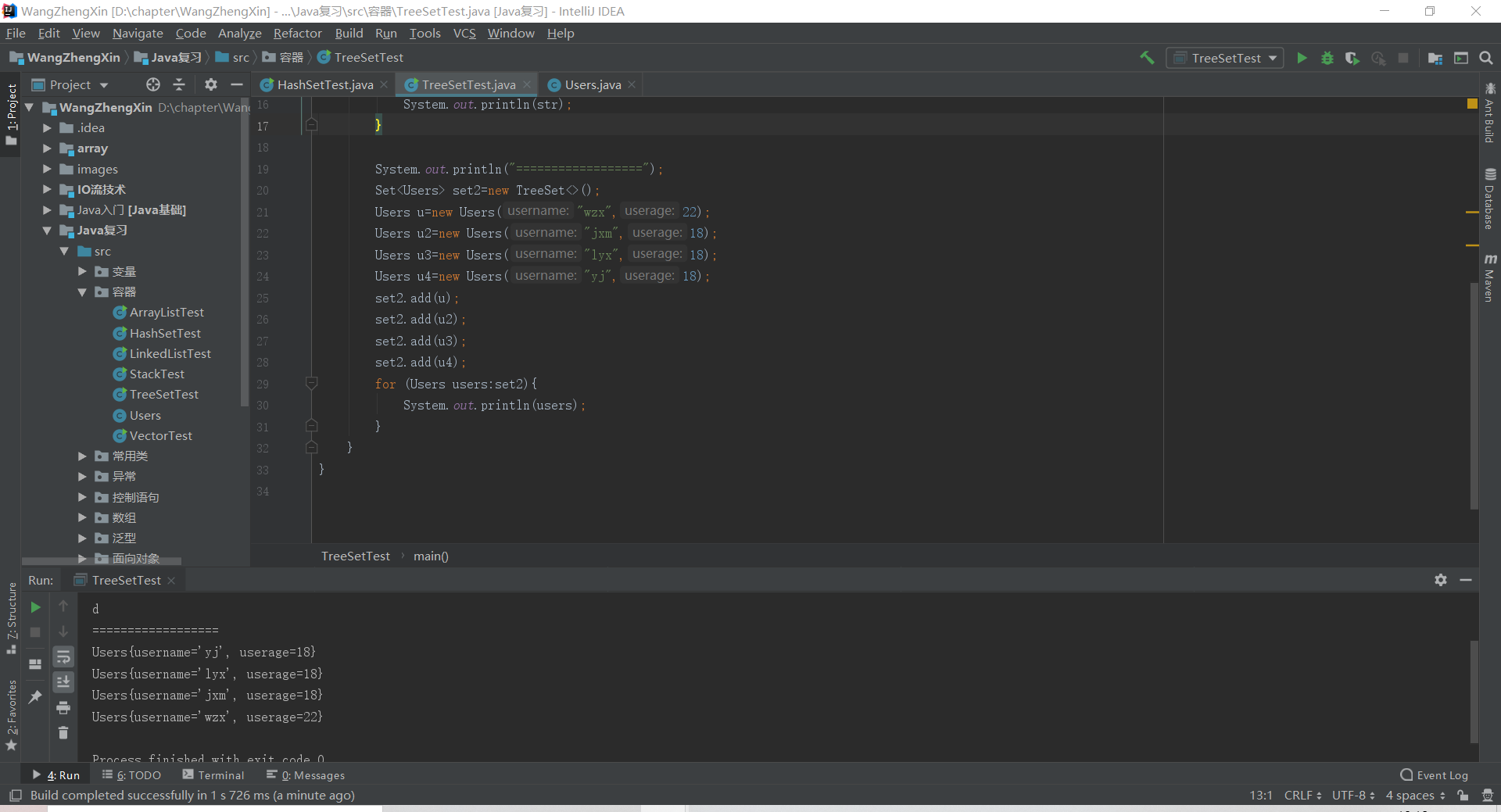1501x812 pixels.
Task: Close the TreeSetTest.java editor tab
Action: click(527, 84)
